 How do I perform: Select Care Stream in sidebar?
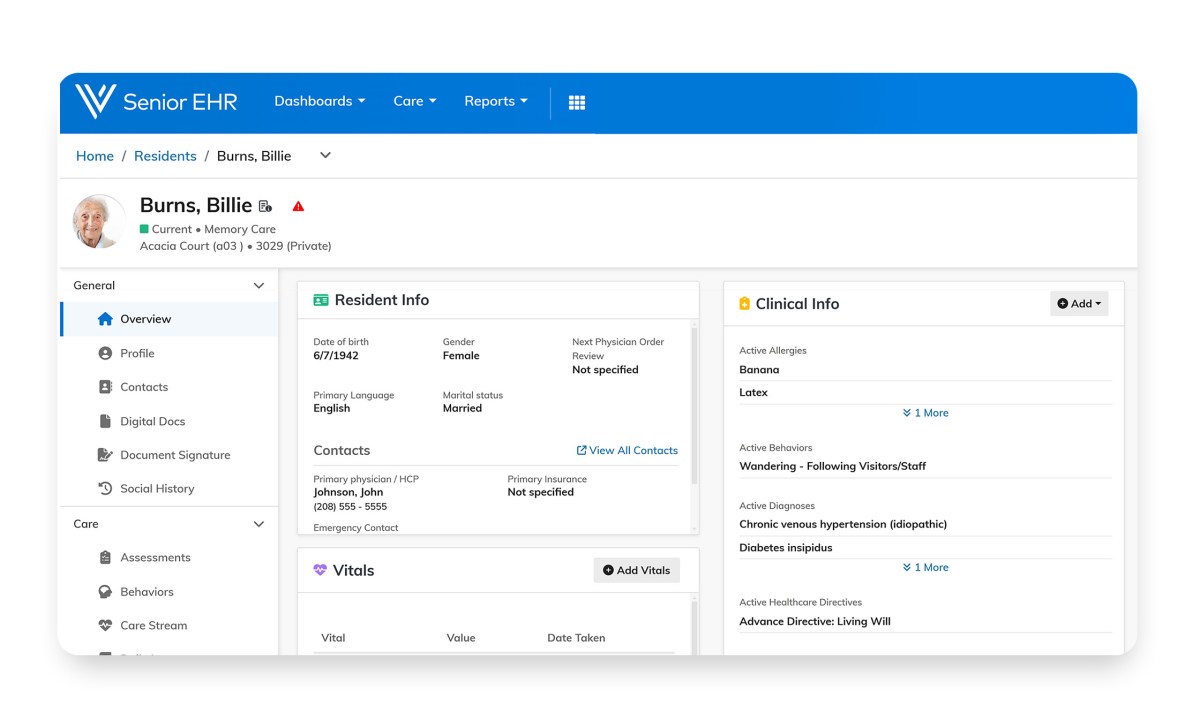point(153,625)
